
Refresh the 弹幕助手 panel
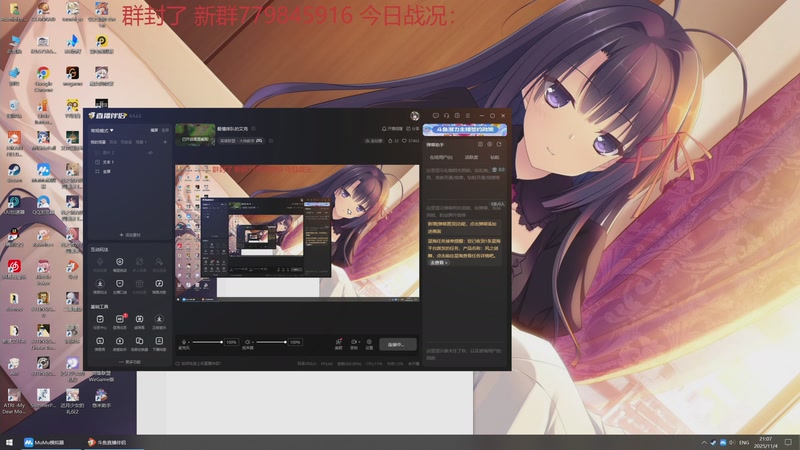tap(498, 144)
